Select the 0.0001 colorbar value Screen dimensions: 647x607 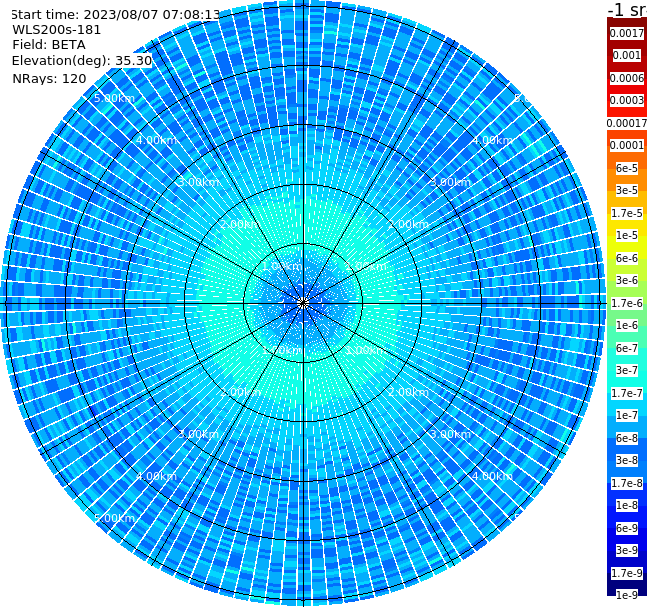tap(627, 145)
